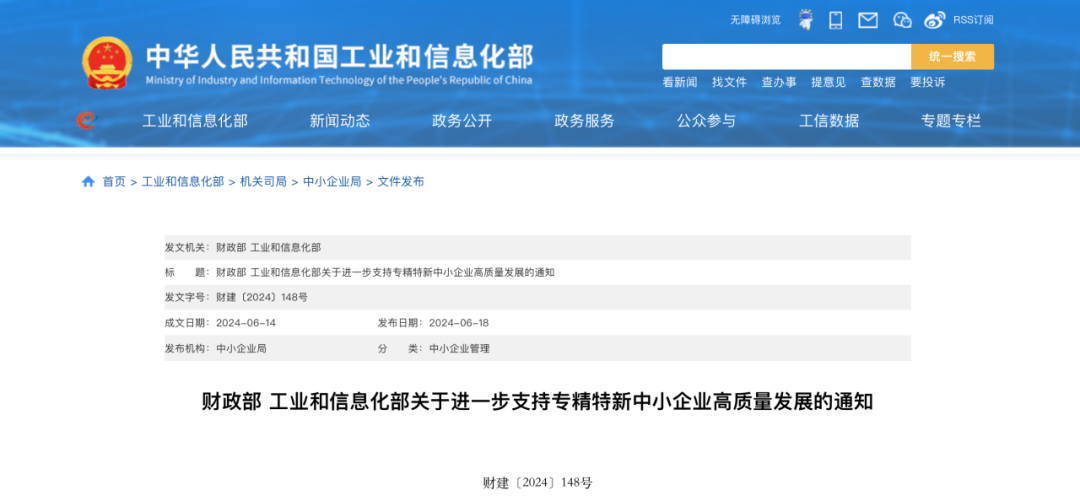Click the 统一搜索 search button

click(x=953, y=57)
